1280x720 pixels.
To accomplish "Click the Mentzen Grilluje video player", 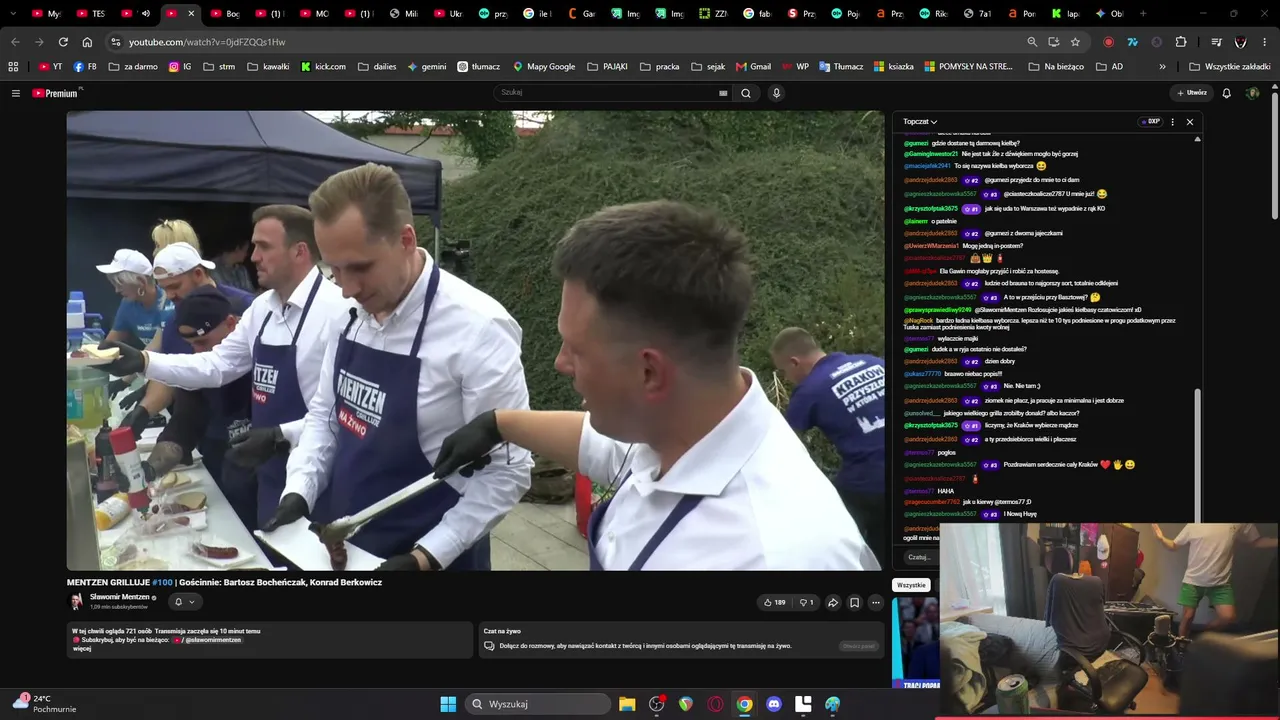I will tap(475, 340).
